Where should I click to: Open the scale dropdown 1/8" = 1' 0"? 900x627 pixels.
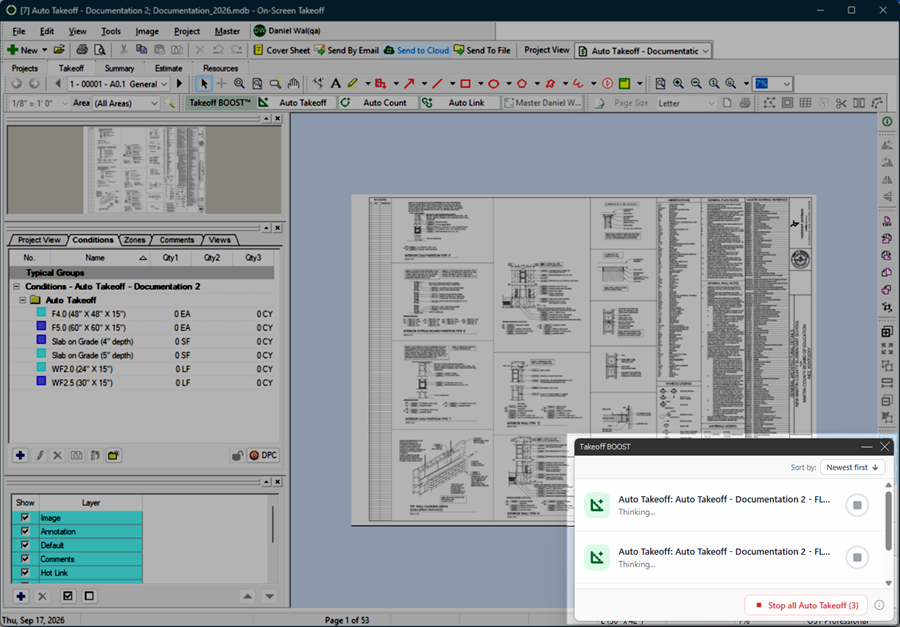click(39, 103)
